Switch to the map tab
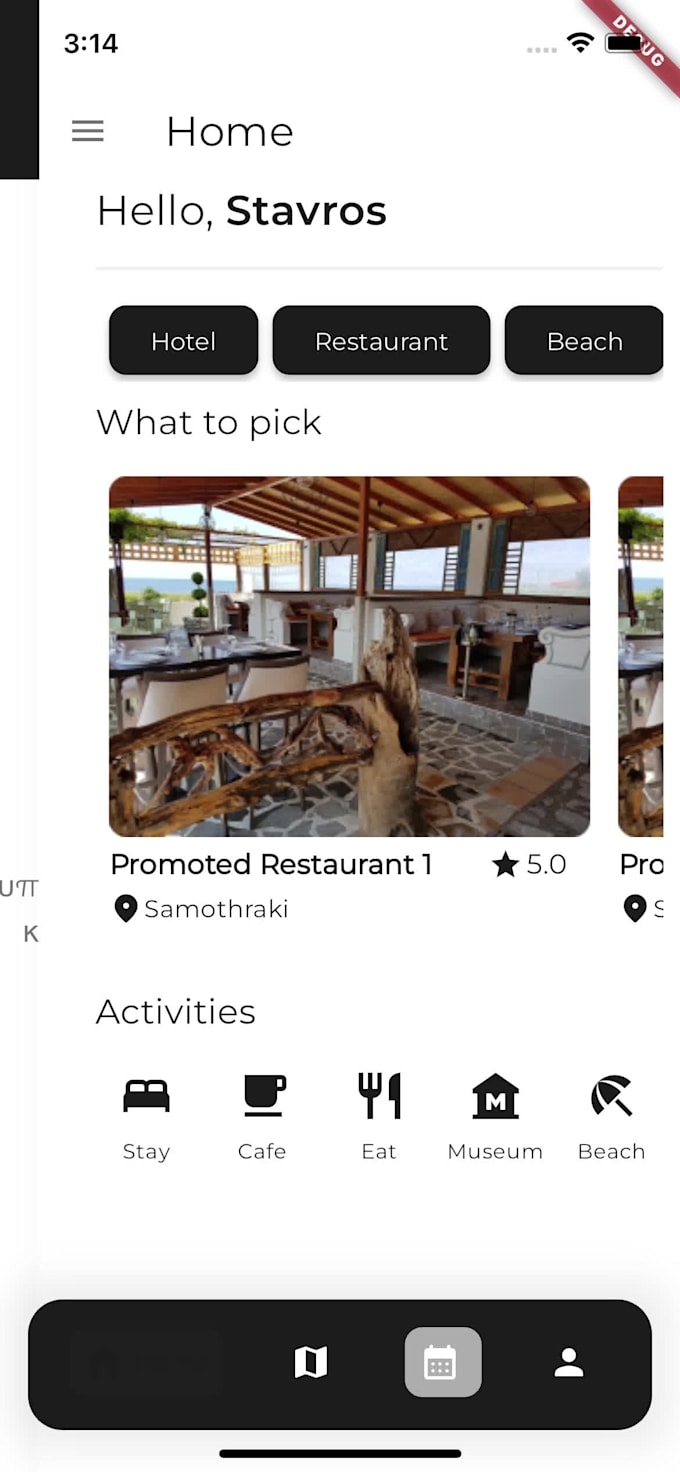This screenshot has width=680, height=1472. point(310,1362)
